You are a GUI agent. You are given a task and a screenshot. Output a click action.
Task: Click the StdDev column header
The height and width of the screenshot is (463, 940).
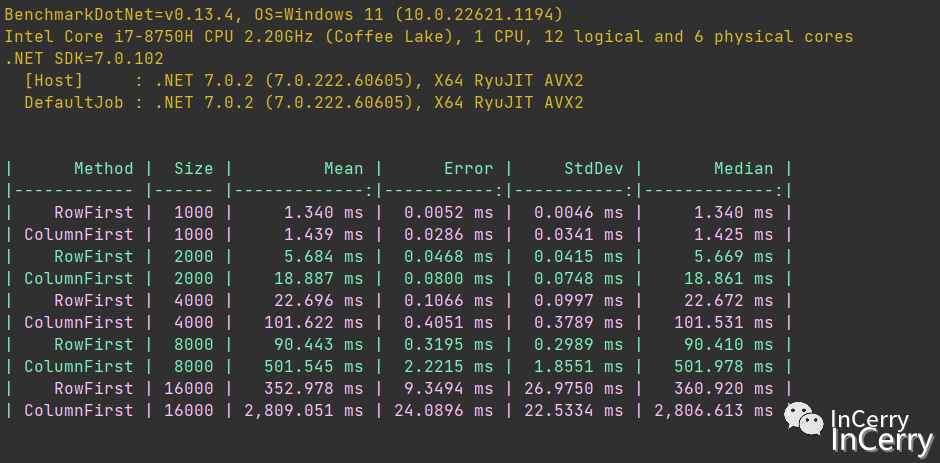pyautogui.click(x=593, y=169)
